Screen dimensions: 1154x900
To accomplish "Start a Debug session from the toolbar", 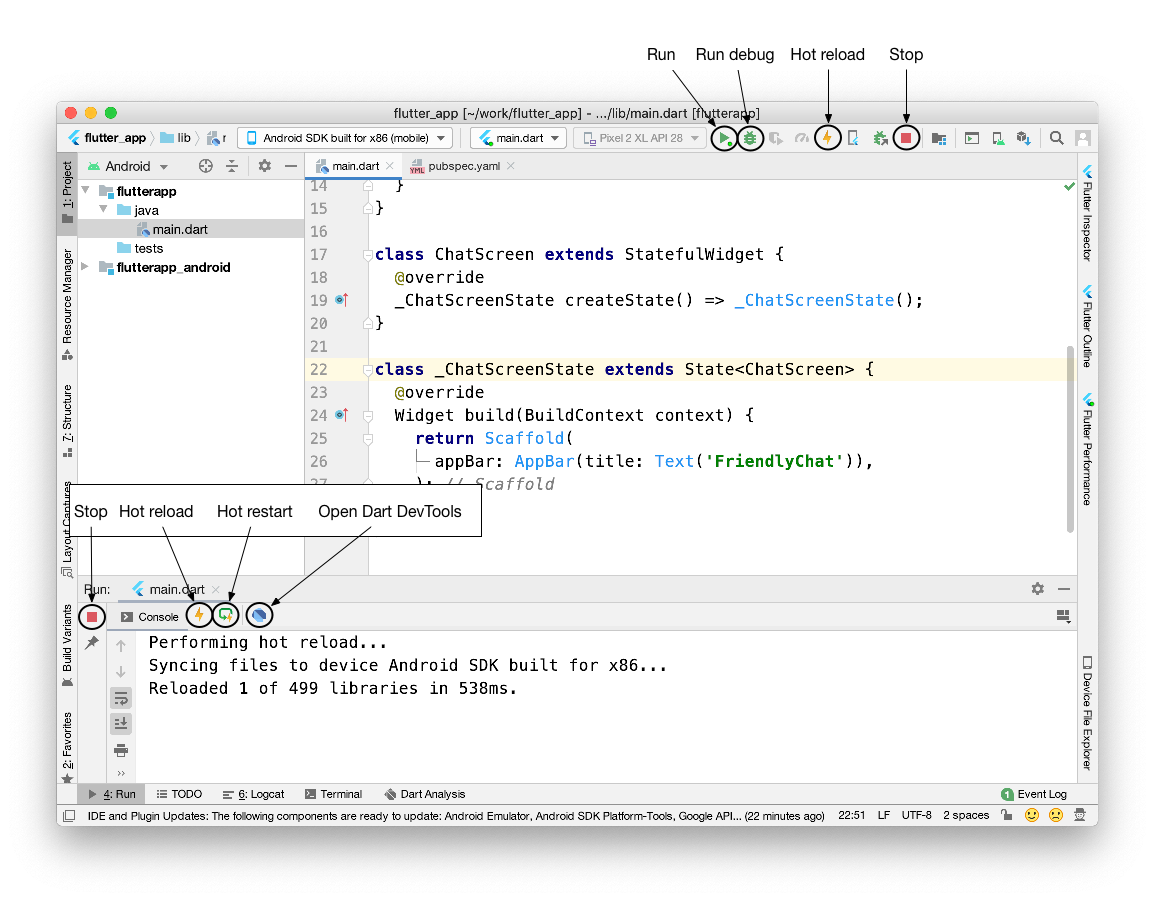I will [750, 138].
